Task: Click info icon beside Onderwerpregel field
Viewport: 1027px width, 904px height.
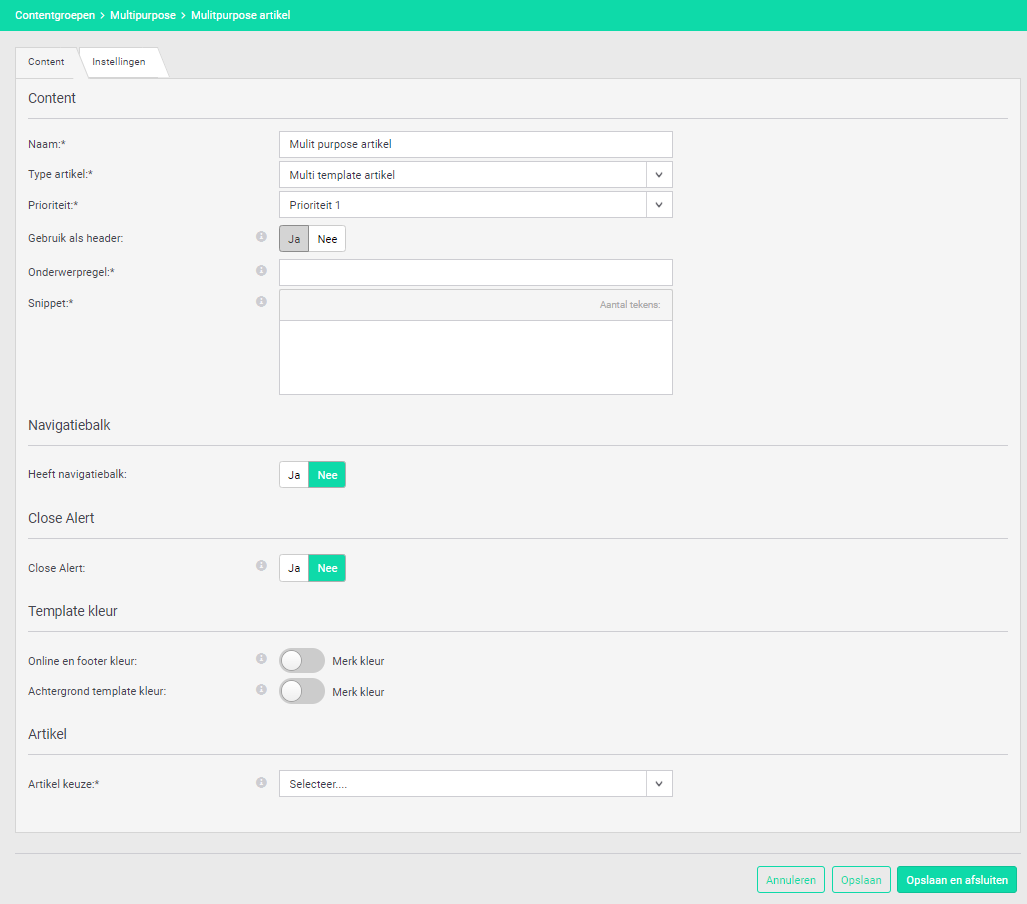Action: pos(261,271)
